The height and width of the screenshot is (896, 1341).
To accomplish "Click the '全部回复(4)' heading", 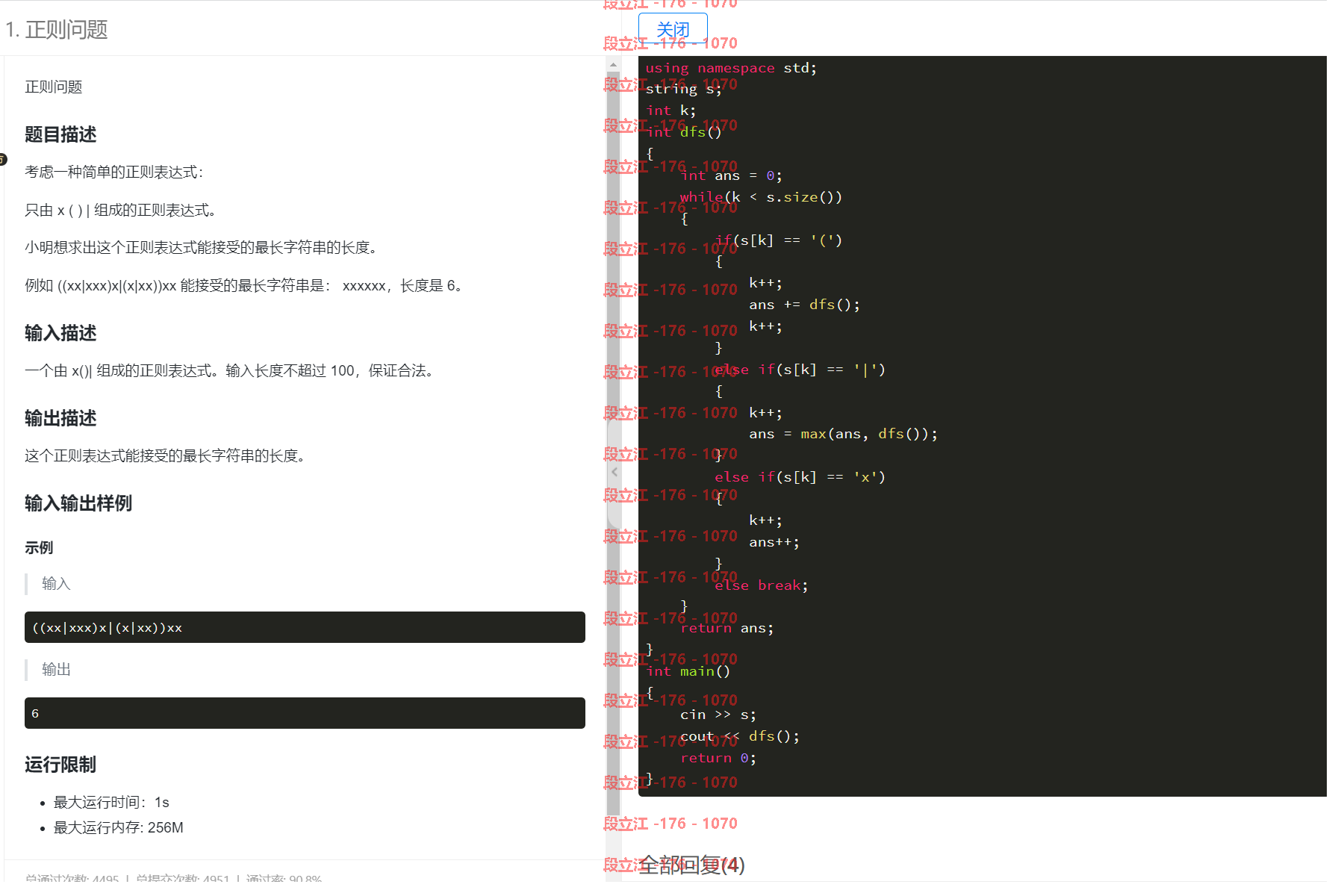I will click(692, 865).
